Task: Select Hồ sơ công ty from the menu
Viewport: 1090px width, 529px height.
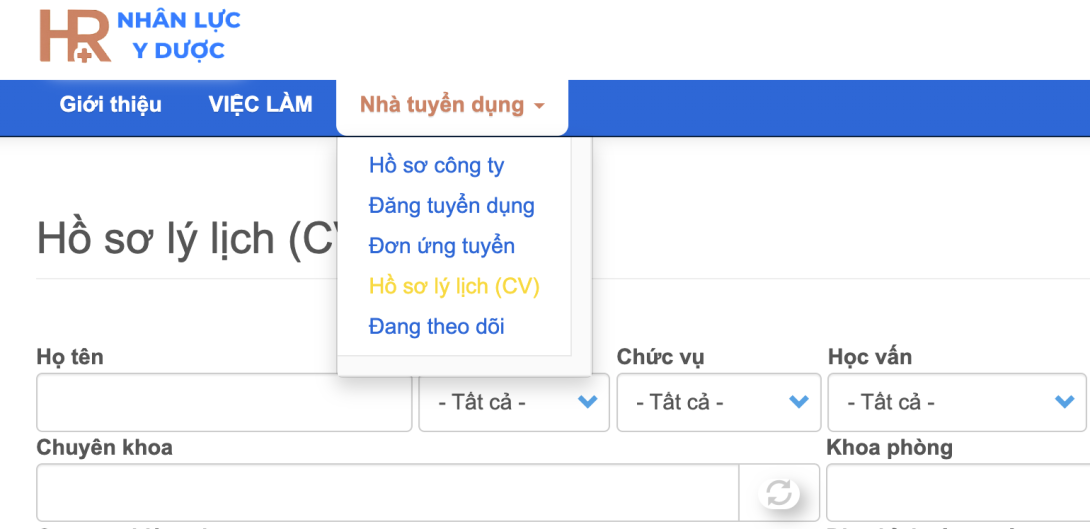Action: [x=436, y=166]
